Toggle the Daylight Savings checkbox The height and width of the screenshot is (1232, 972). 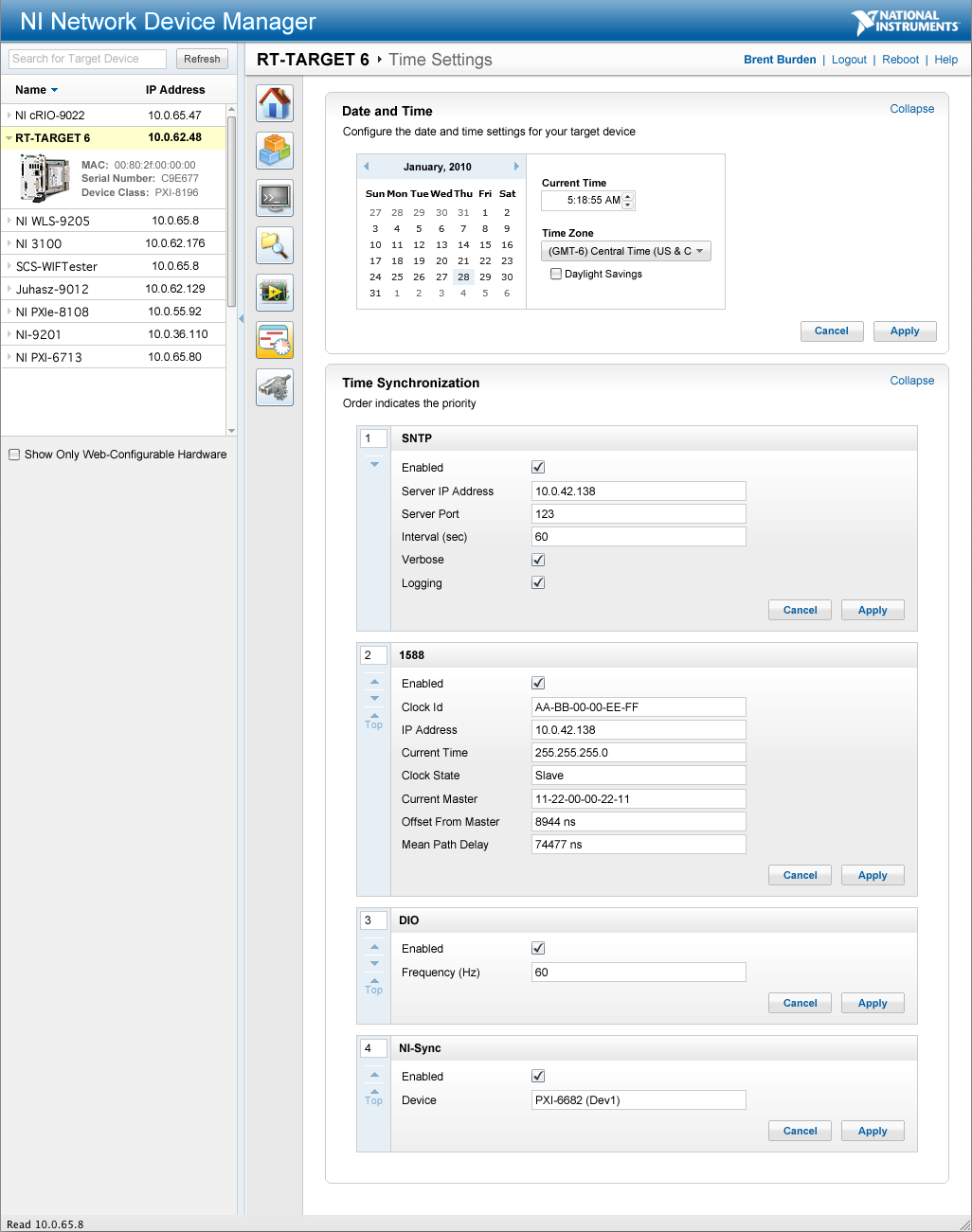556,274
